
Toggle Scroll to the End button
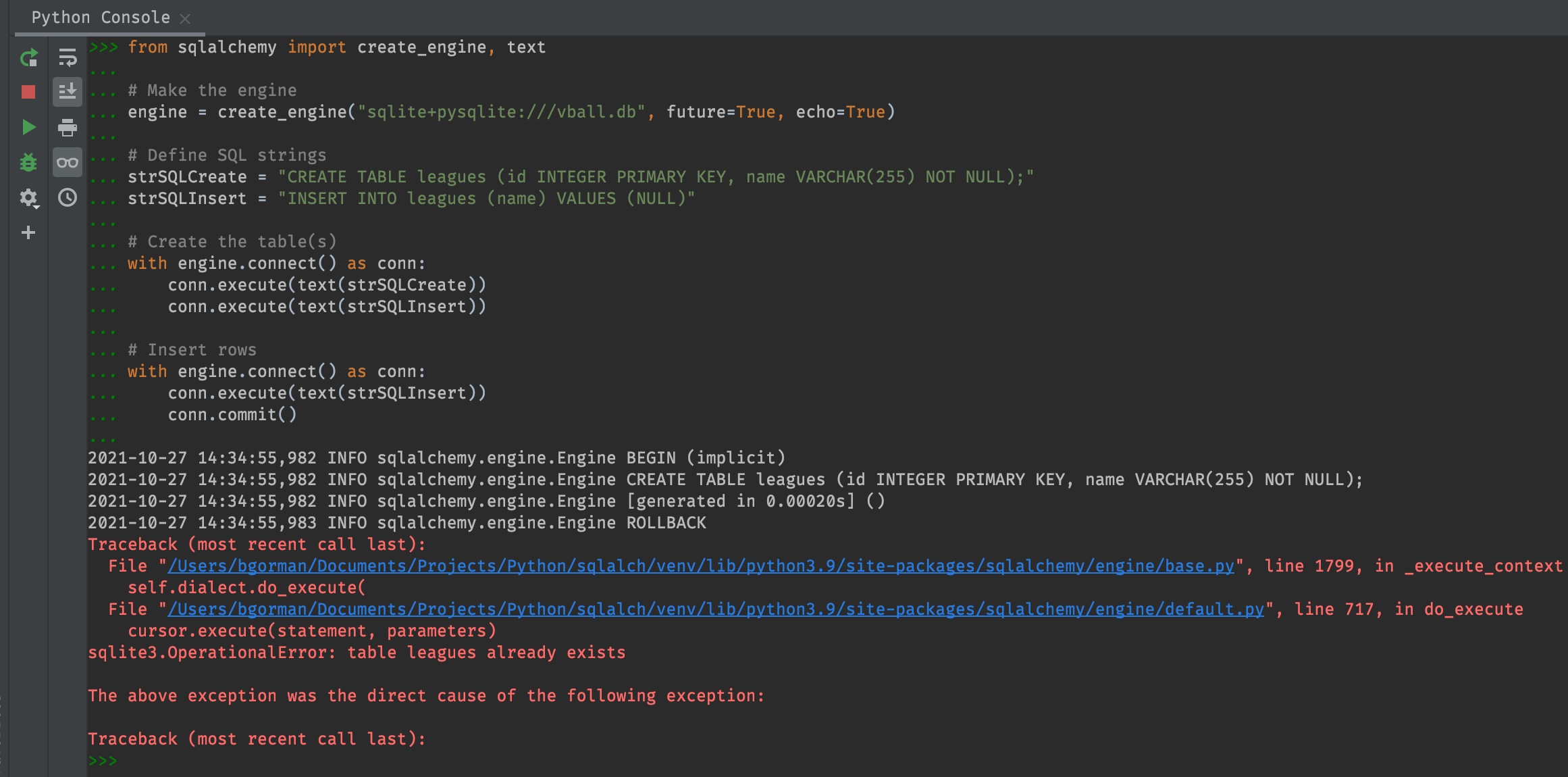coord(68,92)
